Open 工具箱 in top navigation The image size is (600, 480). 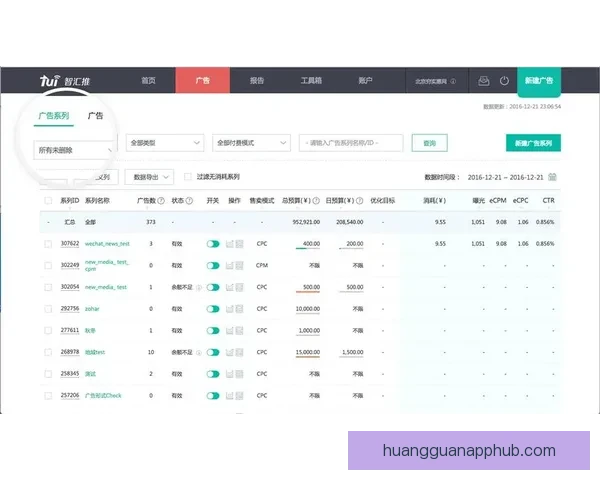311,80
